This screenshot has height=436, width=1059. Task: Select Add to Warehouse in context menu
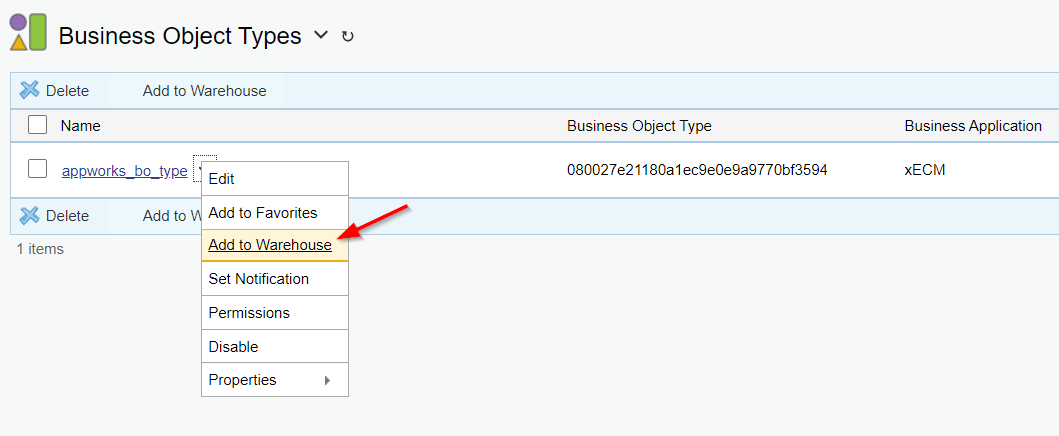[269, 245]
